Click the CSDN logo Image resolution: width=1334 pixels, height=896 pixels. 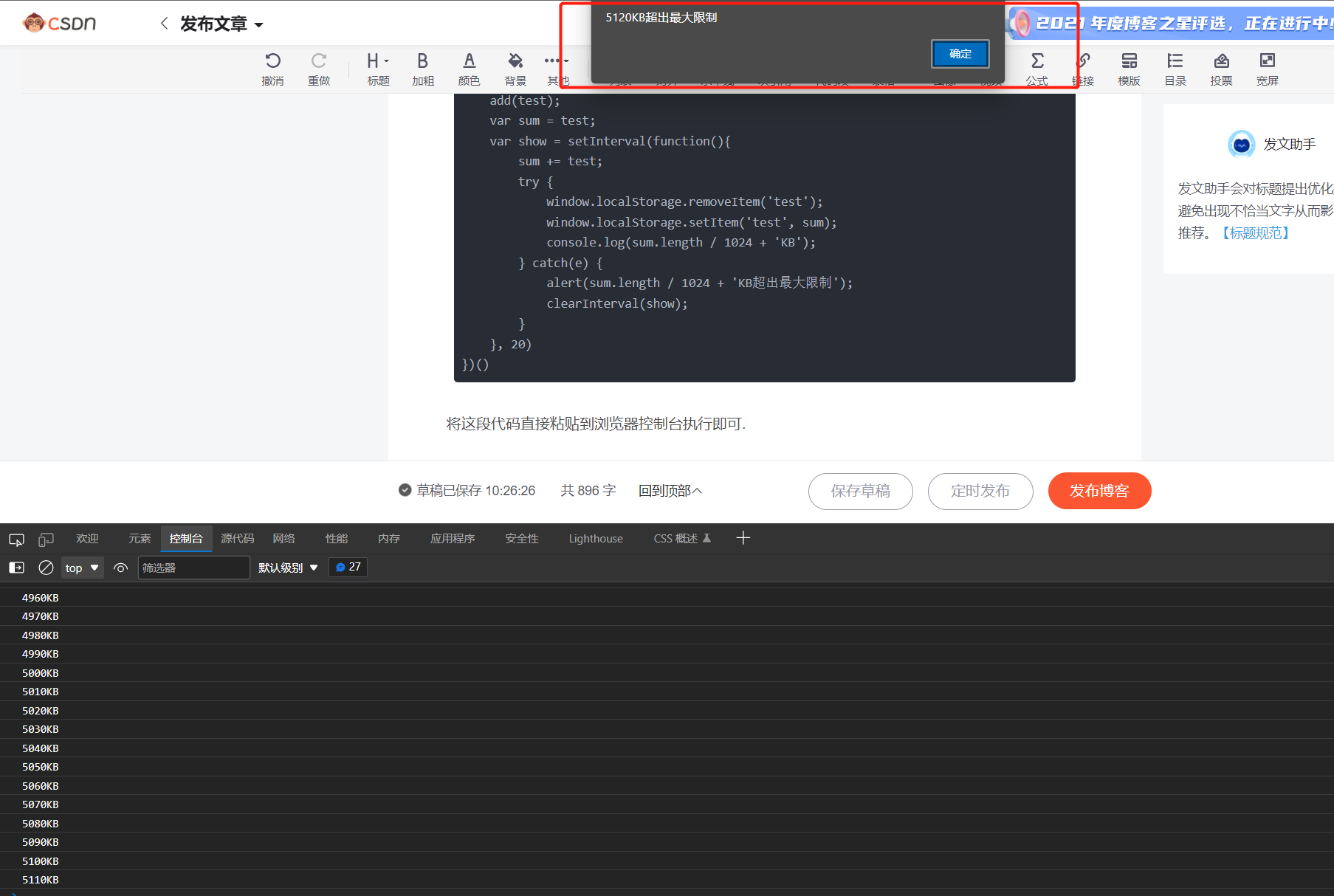pos(59,23)
